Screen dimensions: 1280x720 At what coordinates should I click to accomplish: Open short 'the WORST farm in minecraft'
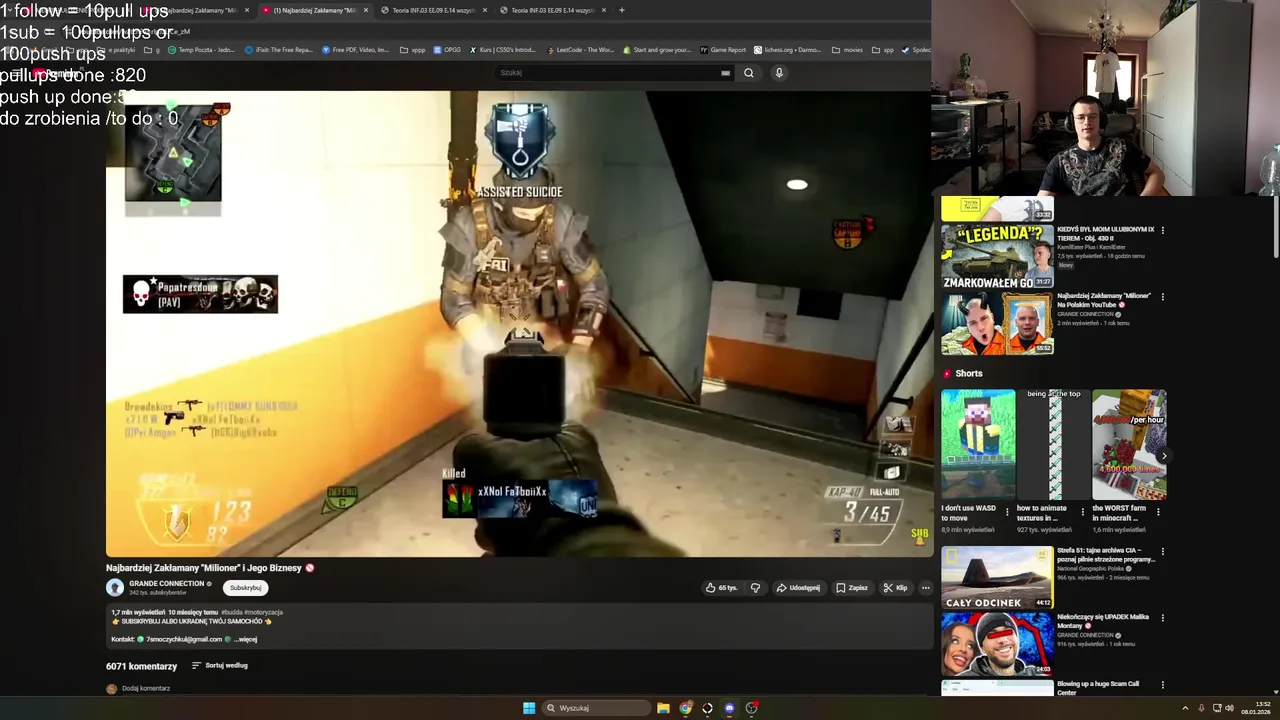[x=1129, y=444]
